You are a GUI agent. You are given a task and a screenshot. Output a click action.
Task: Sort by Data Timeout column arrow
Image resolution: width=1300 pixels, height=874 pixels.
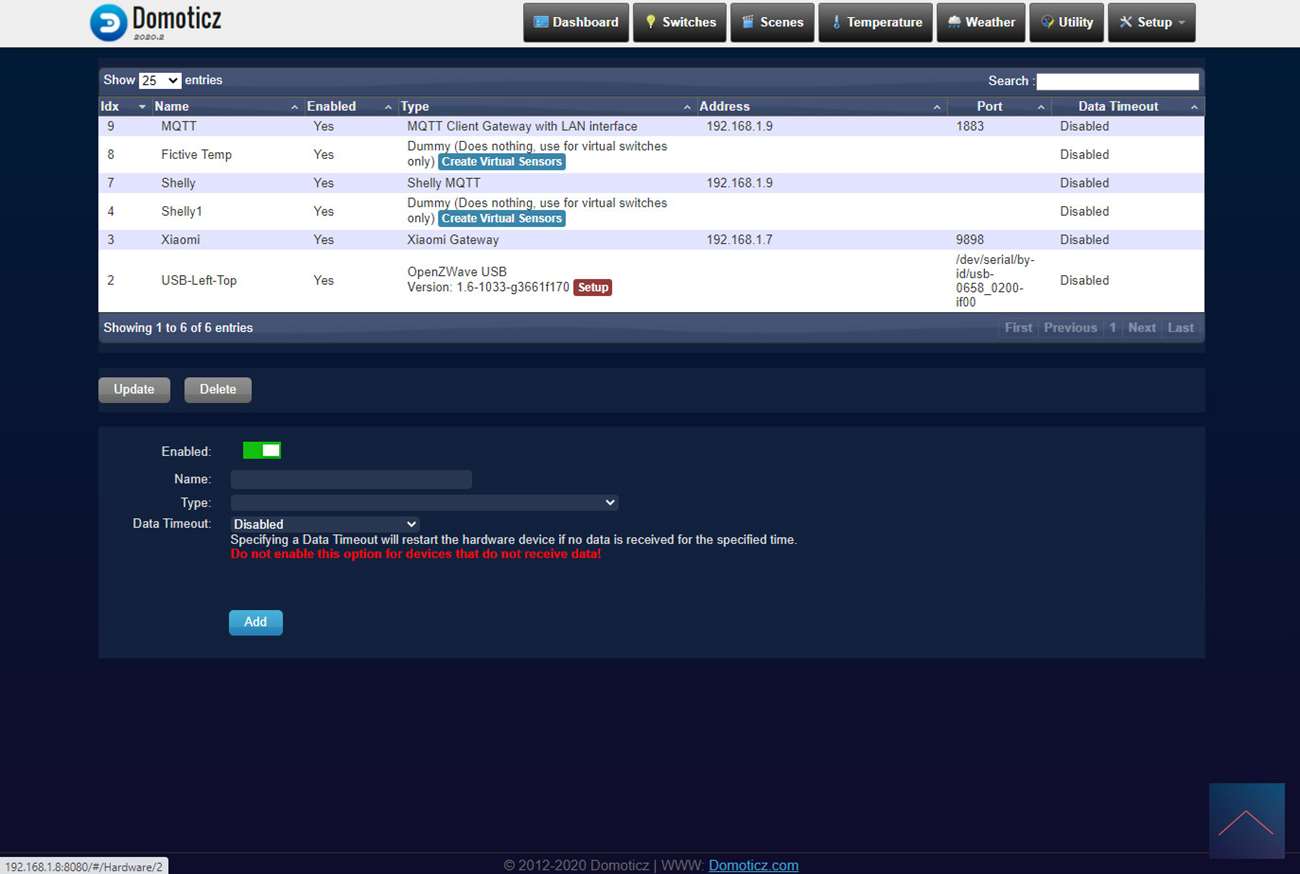point(1194,107)
